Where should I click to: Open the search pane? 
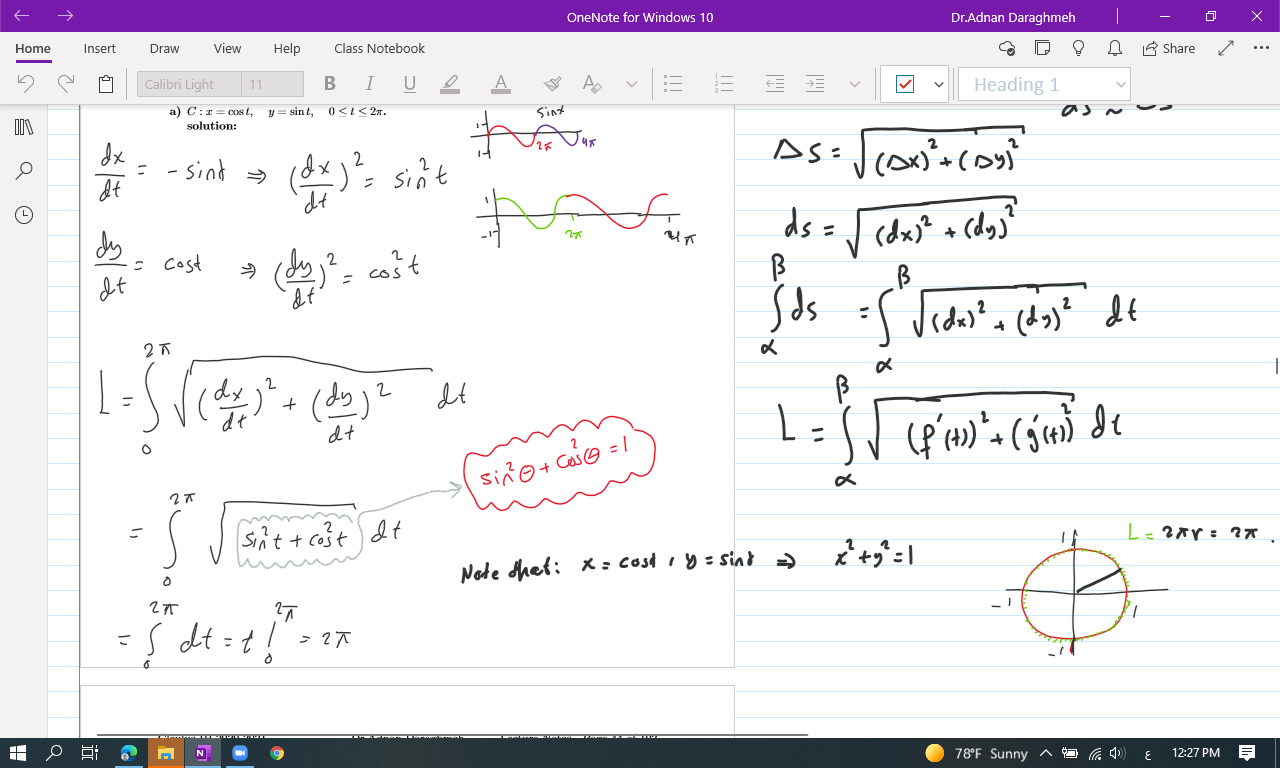click(24, 171)
